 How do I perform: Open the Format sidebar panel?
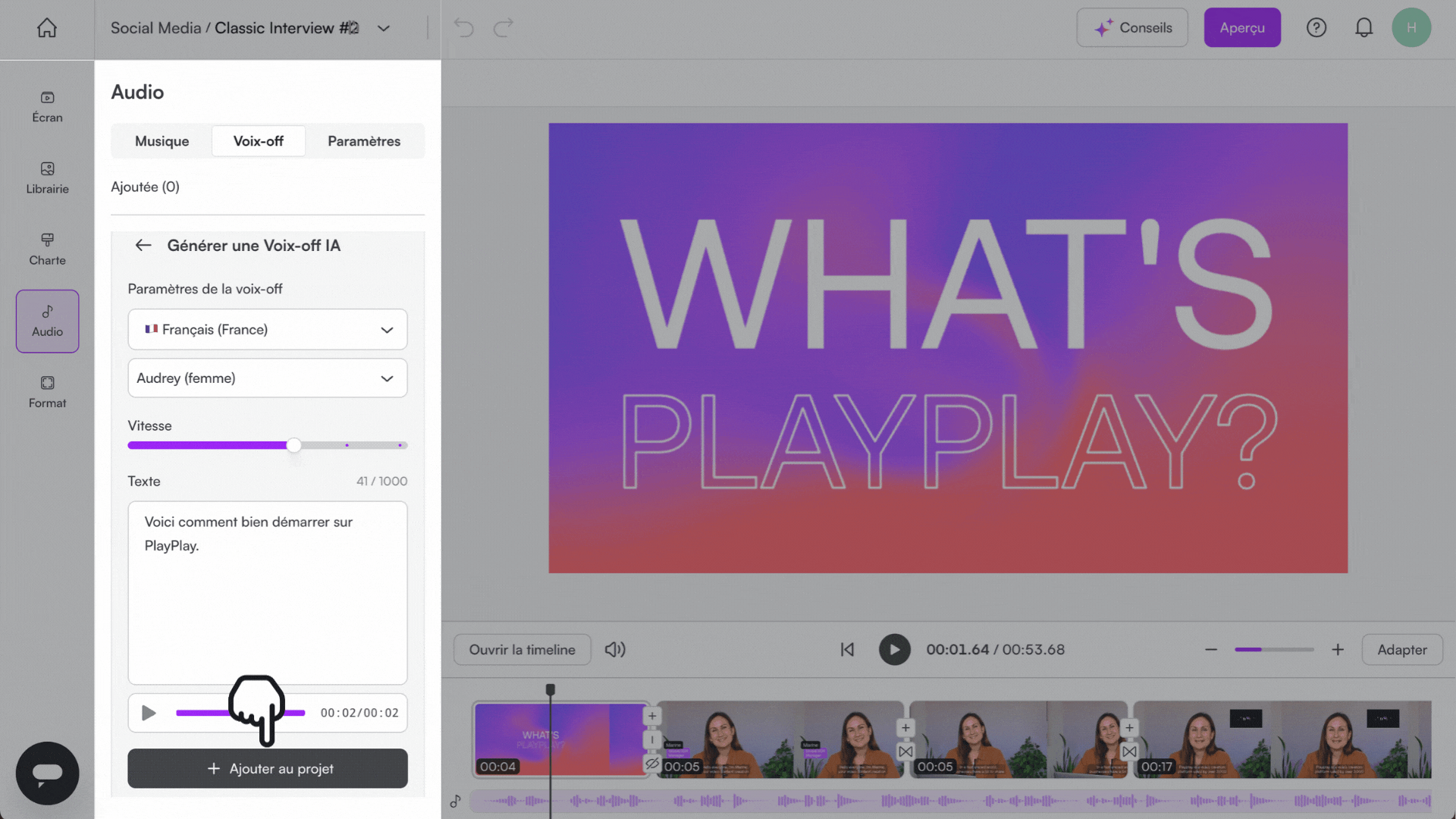[x=47, y=392]
